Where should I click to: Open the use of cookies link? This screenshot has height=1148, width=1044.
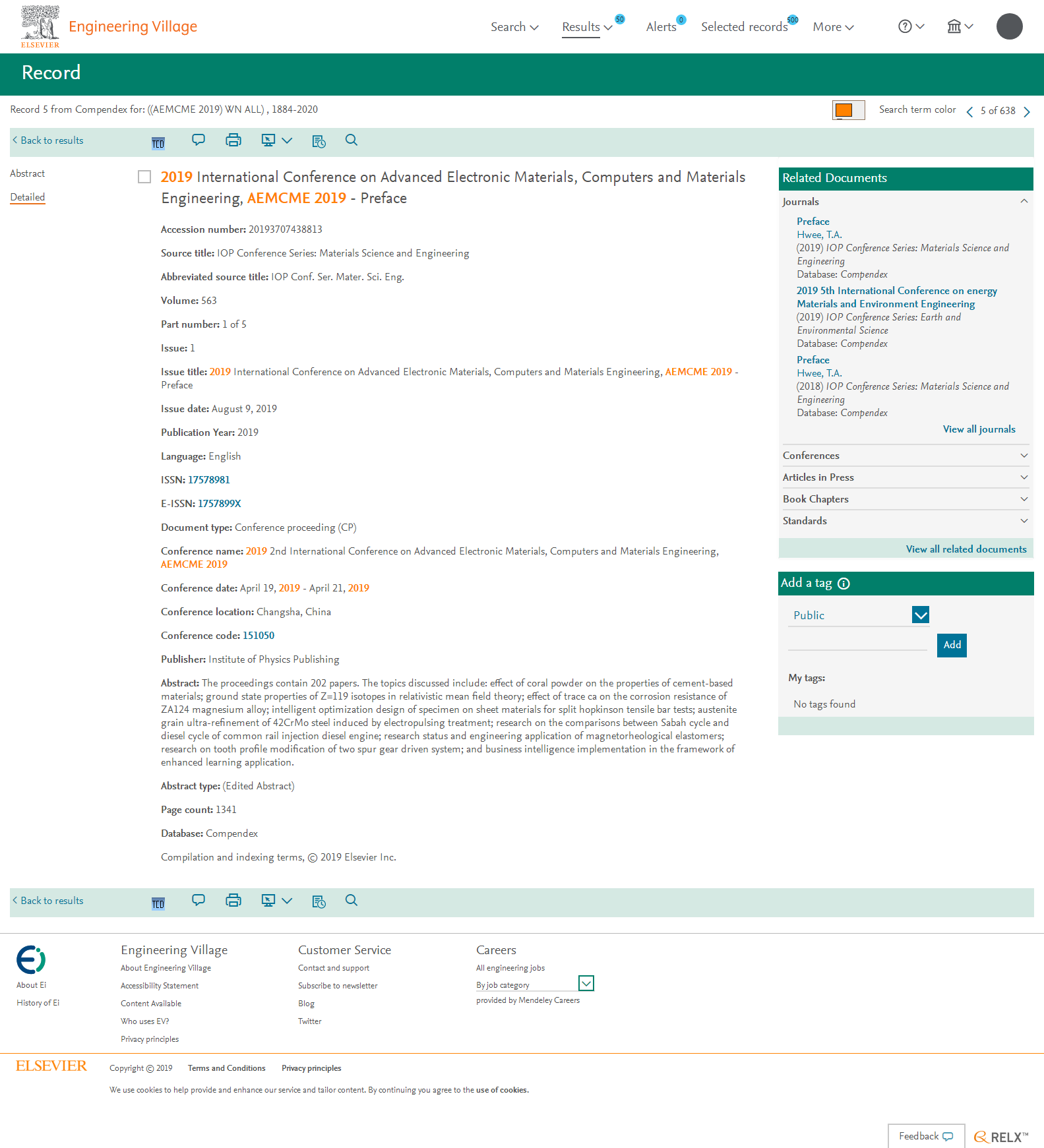point(502,1090)
